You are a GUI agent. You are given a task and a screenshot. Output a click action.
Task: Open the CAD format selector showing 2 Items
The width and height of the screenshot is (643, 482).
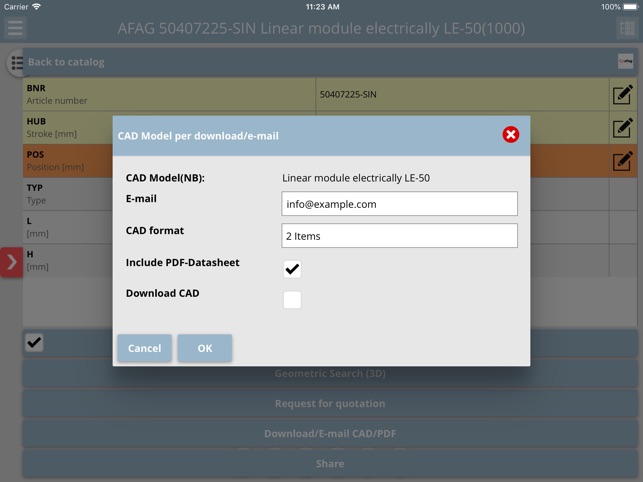399,236
